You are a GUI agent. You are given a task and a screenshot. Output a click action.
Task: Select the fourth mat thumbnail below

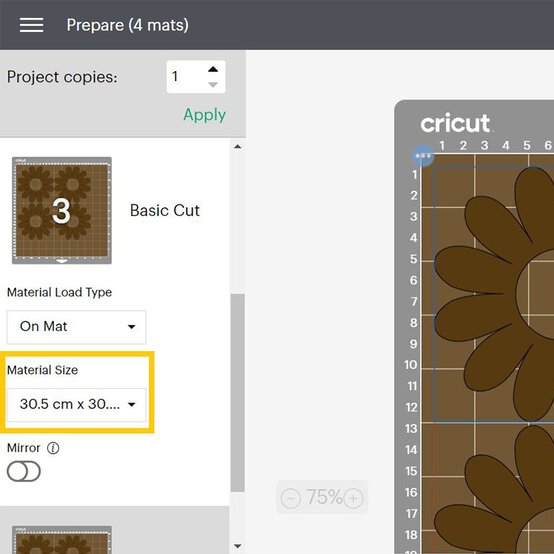tap(62, 540)
